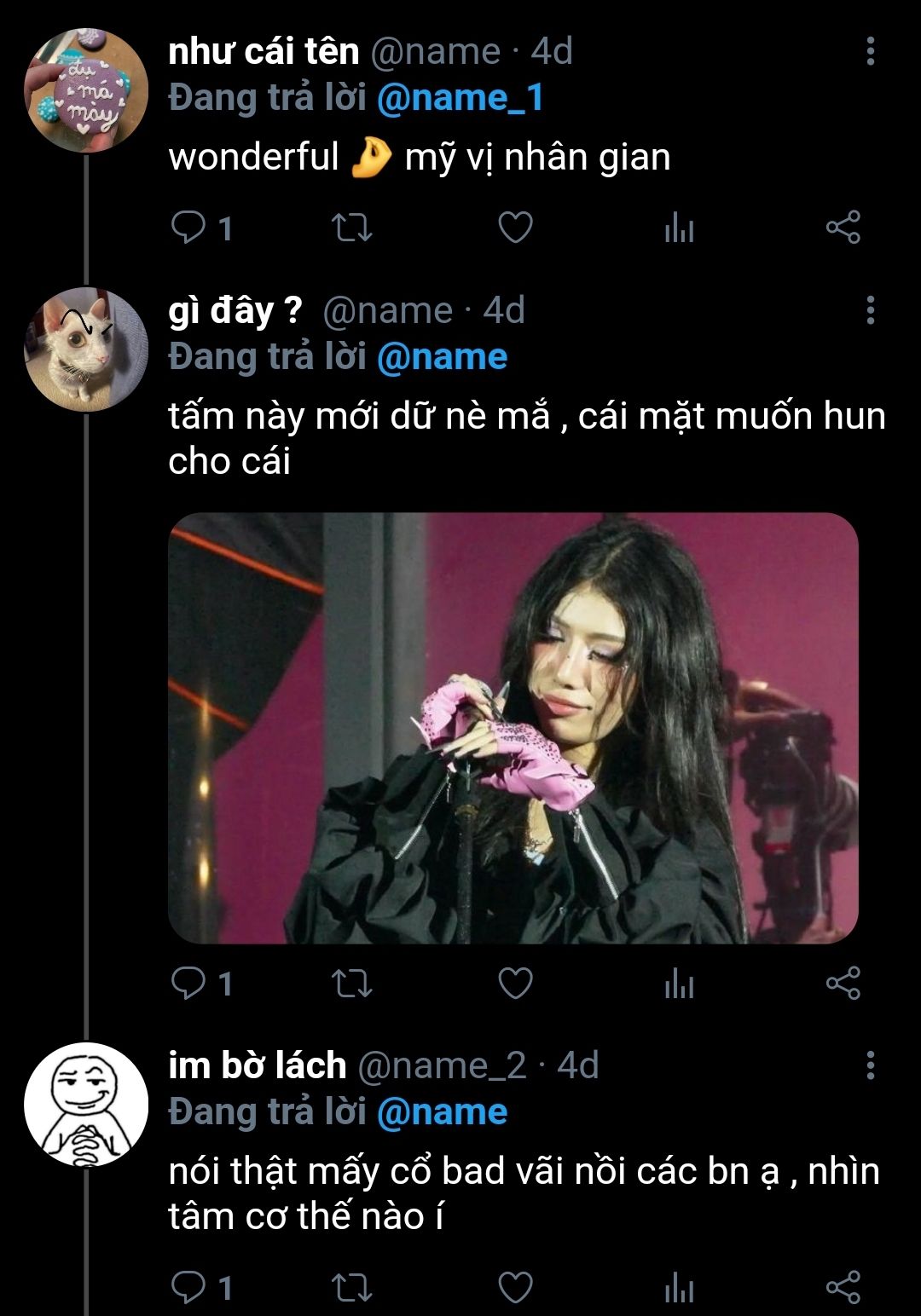Retweet the "wonderful mỹ vị nhân gian" tweet
Viewport: 921px width, 1316px height.
tap(351, 228)
